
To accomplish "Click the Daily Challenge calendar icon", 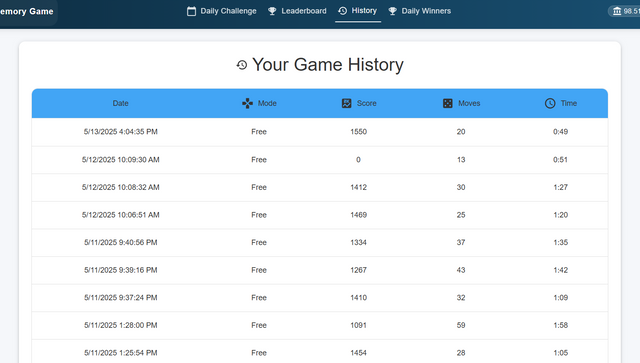I will (x=191, y=11).
